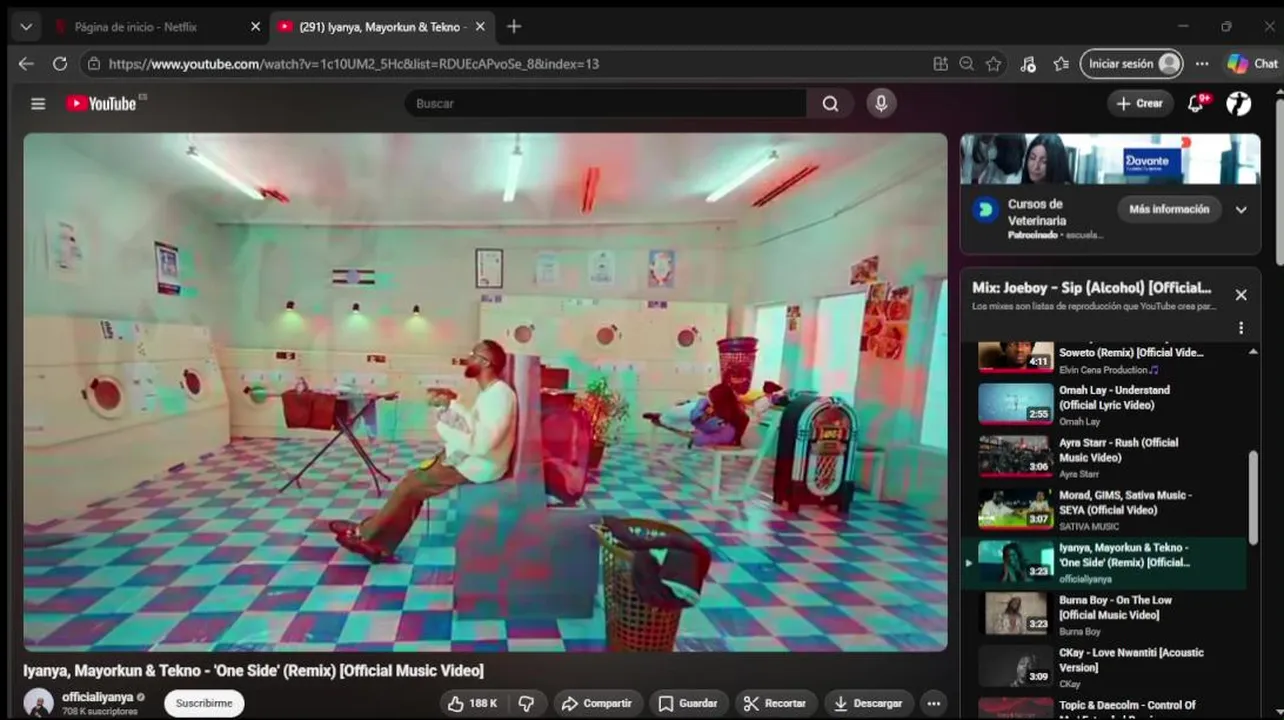1284x720 pixels.
Task: Reload the current page
Action: [x=60, y=63]
